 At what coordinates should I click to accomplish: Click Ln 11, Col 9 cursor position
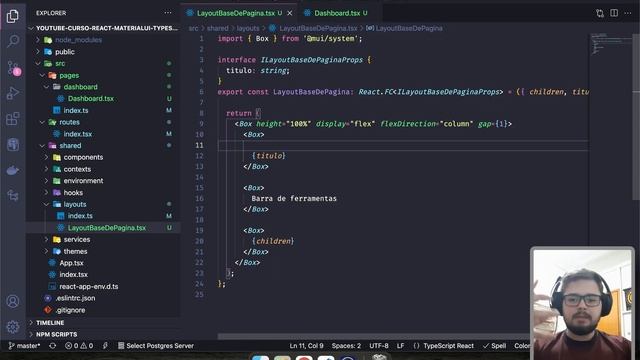(306, 346)
